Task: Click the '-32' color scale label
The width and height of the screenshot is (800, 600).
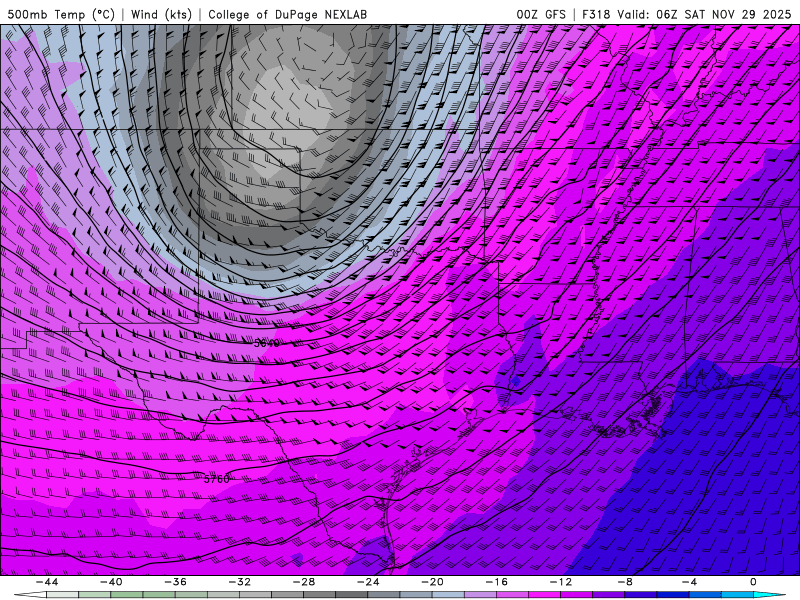Action: coord(240,582)
